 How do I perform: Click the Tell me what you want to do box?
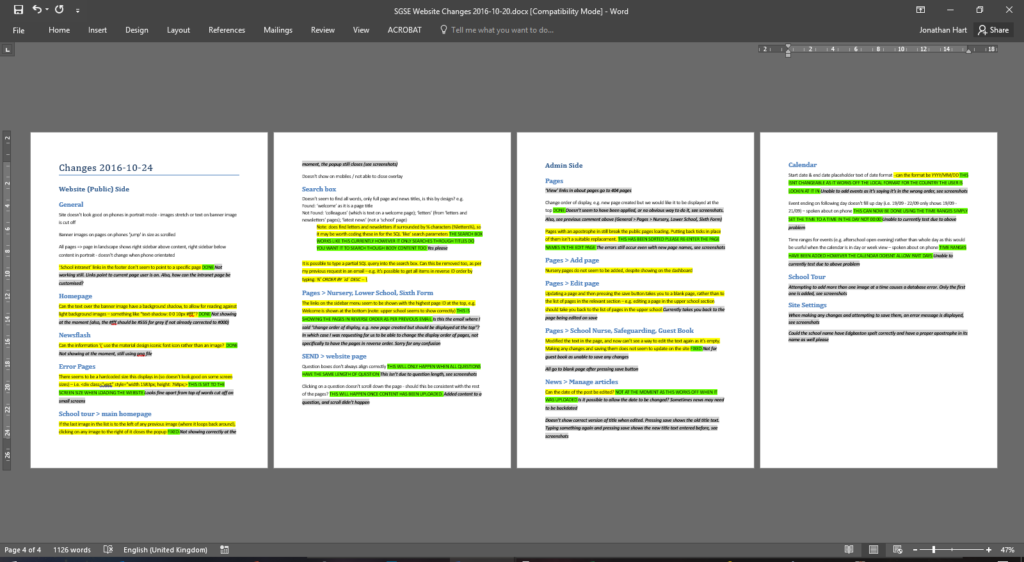click(x=502, y=30)
